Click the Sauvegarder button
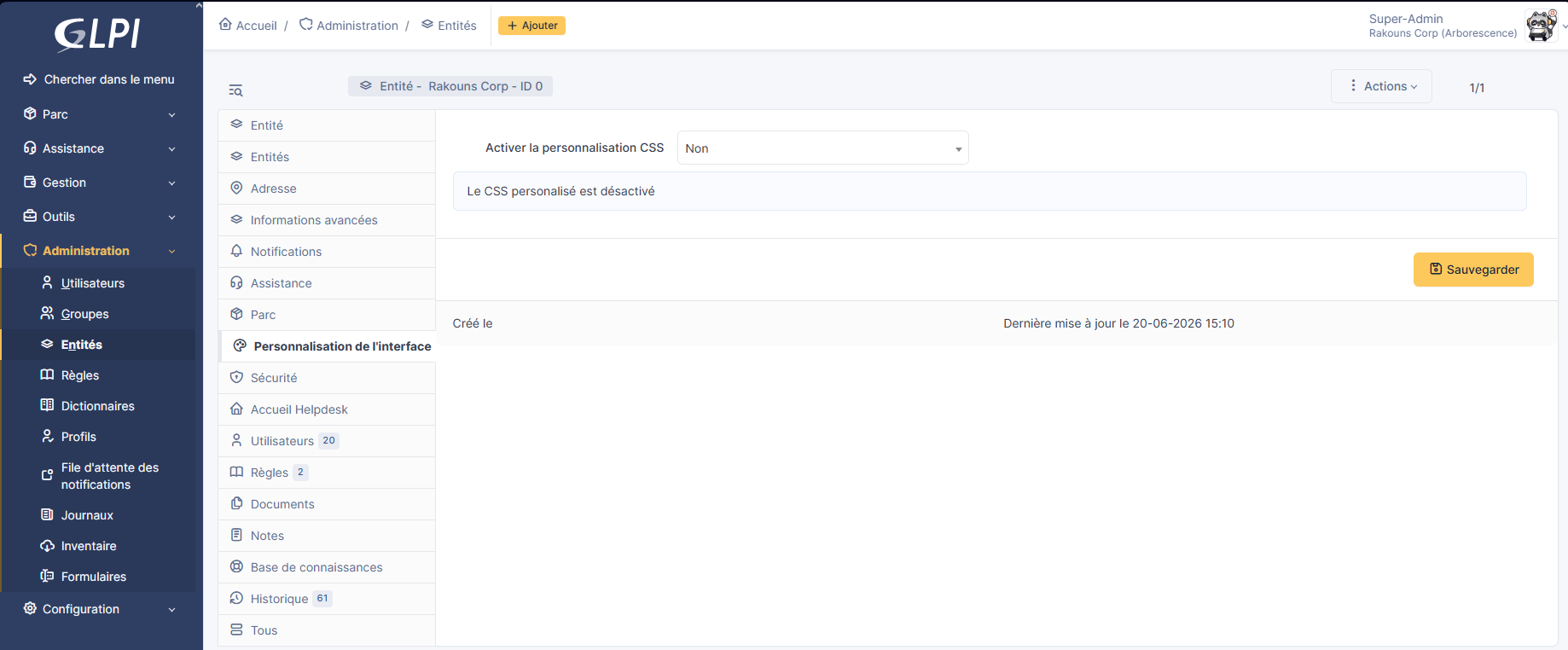The height and width of the screenshot is (650, 1568). 1473,270
